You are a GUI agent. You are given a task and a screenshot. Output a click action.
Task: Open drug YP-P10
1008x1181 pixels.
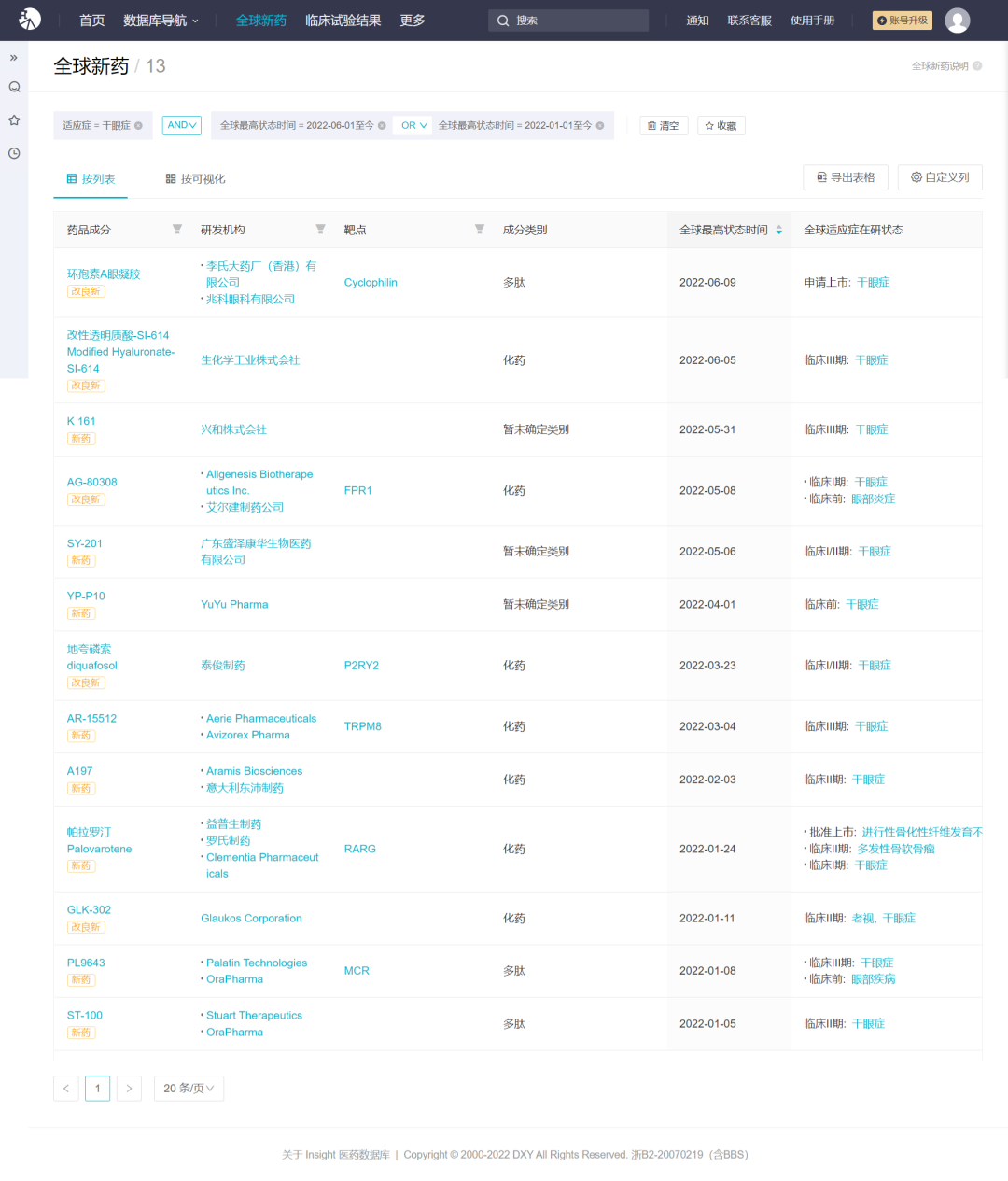[86, 596]
